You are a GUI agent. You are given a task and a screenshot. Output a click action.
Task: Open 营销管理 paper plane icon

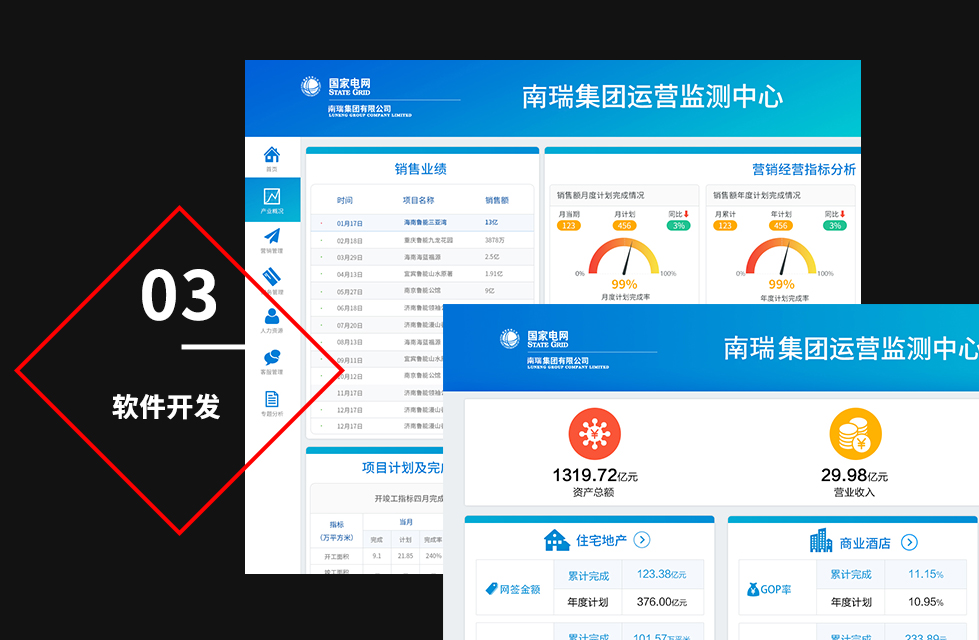click(x=272, y=236)
